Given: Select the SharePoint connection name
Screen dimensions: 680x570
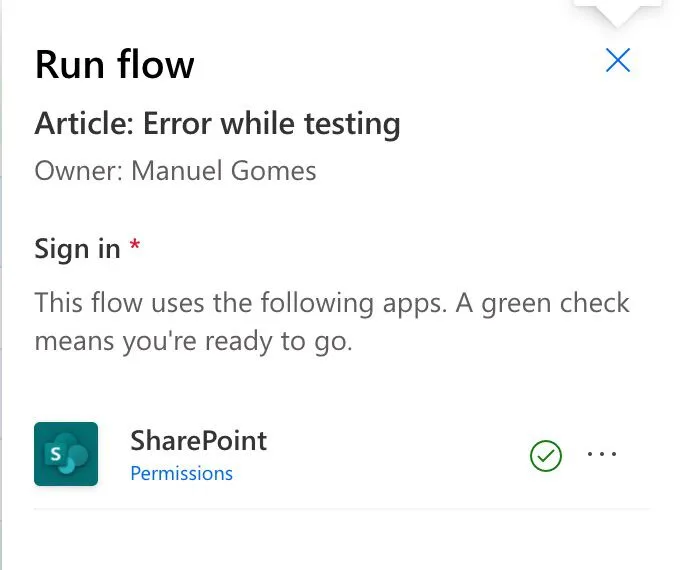Looking at the screenshot, I should (198, 440).
